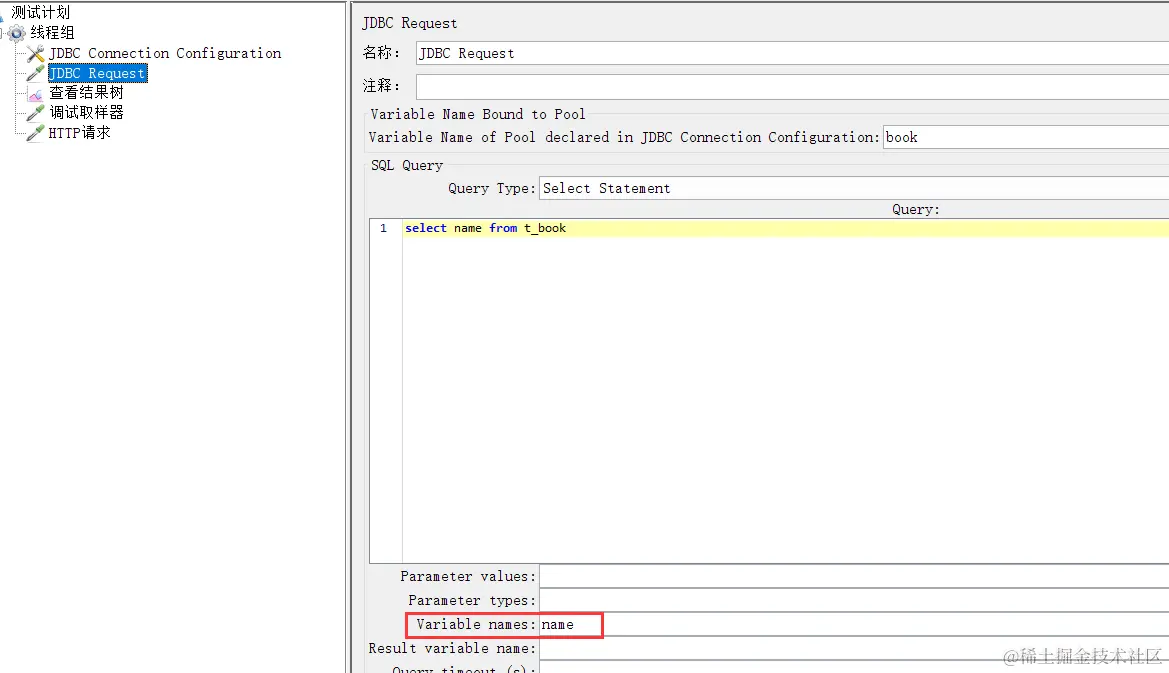
Task: Click the pool variable name field 'book'
Action: 1026,137
